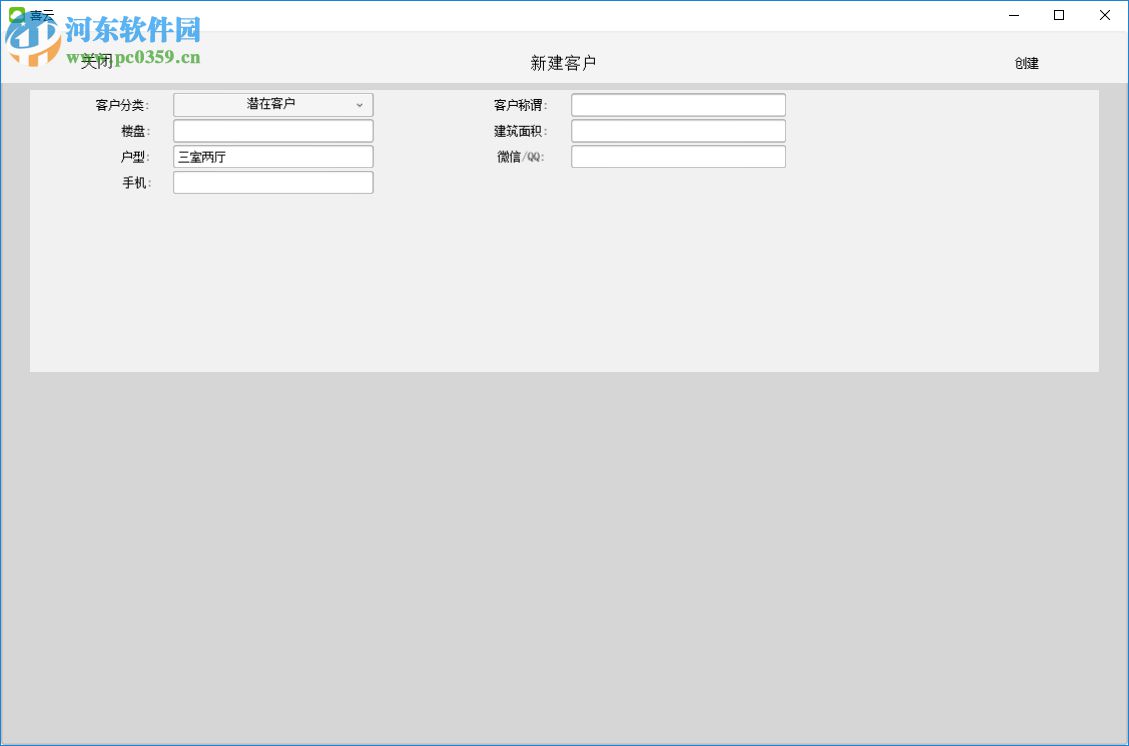This screenshot has height=746, width=1129.
Task: Click the 微信/QQ input box
Action: [678, 156]
